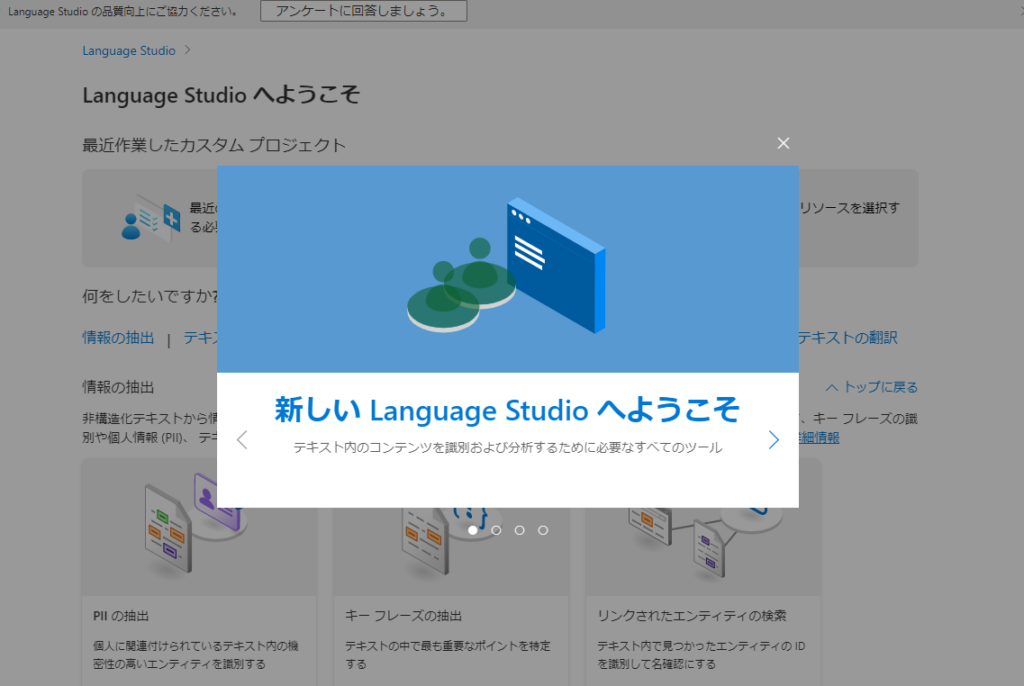Click the chevron after Language Studio breadcrumb
The width and height of the screenshot is (1024, 686).
tap(188, 50)
